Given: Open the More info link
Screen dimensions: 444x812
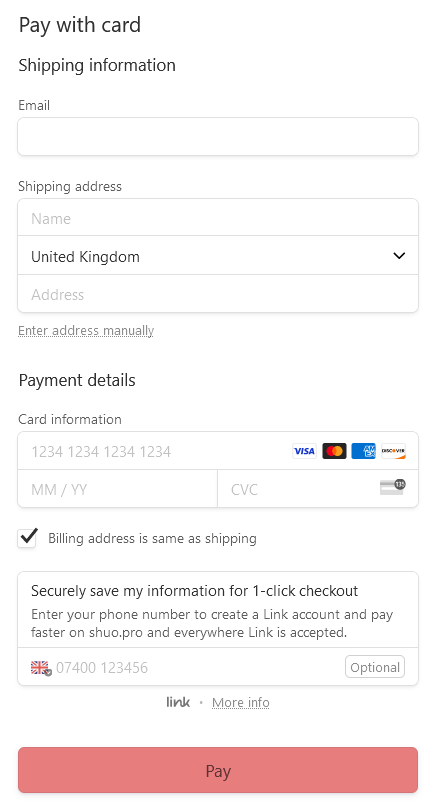Looking at the screenshot, I should pos(241,703).
